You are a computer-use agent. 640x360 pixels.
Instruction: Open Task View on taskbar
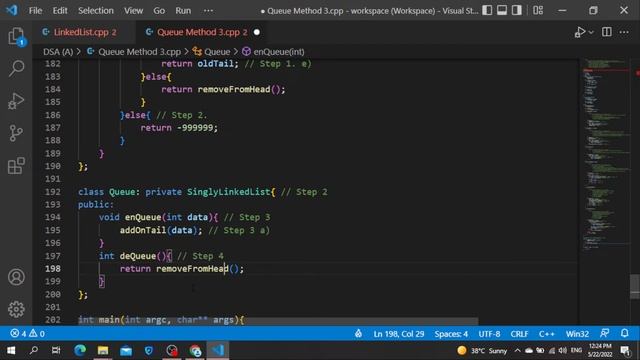coord(56,350)
